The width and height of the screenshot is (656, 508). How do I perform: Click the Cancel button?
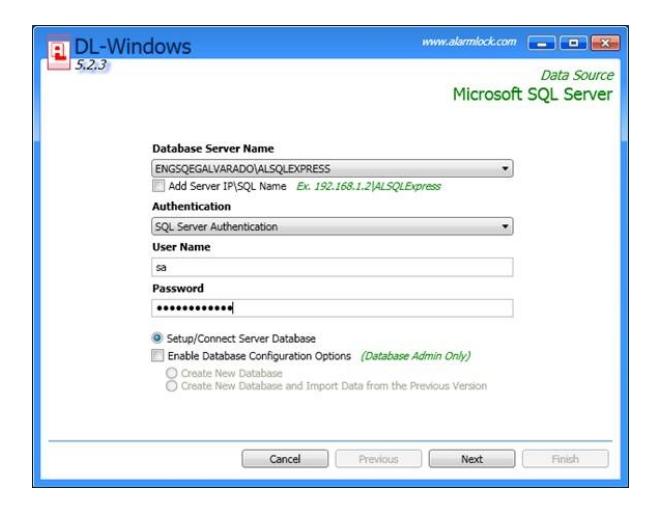tap(285, 459)
